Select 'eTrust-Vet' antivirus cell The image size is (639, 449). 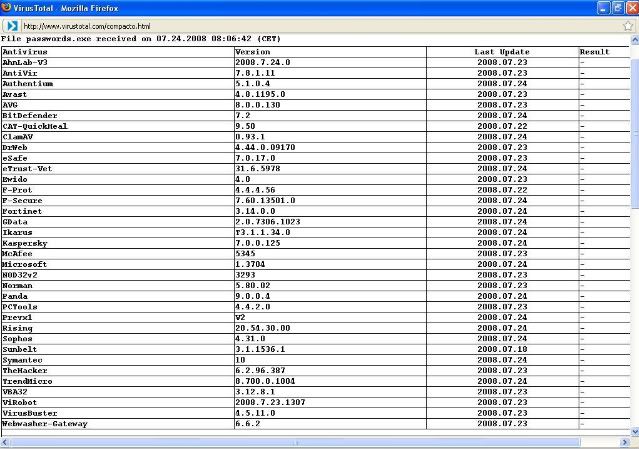tap(118, 168)
